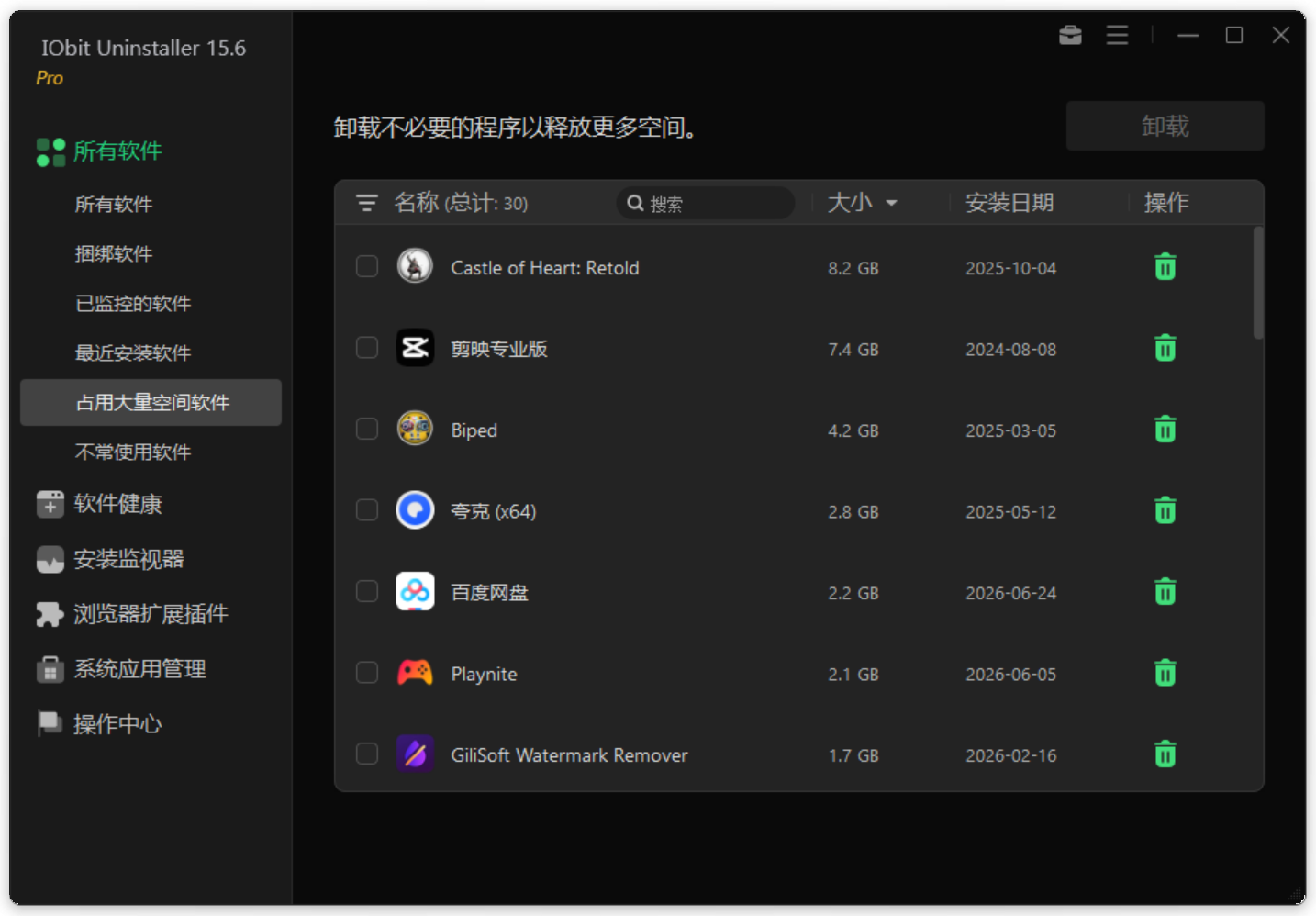Click the 所有软件 green grid icon
The width and height of the screenshot is (1316, 916).
50,151
